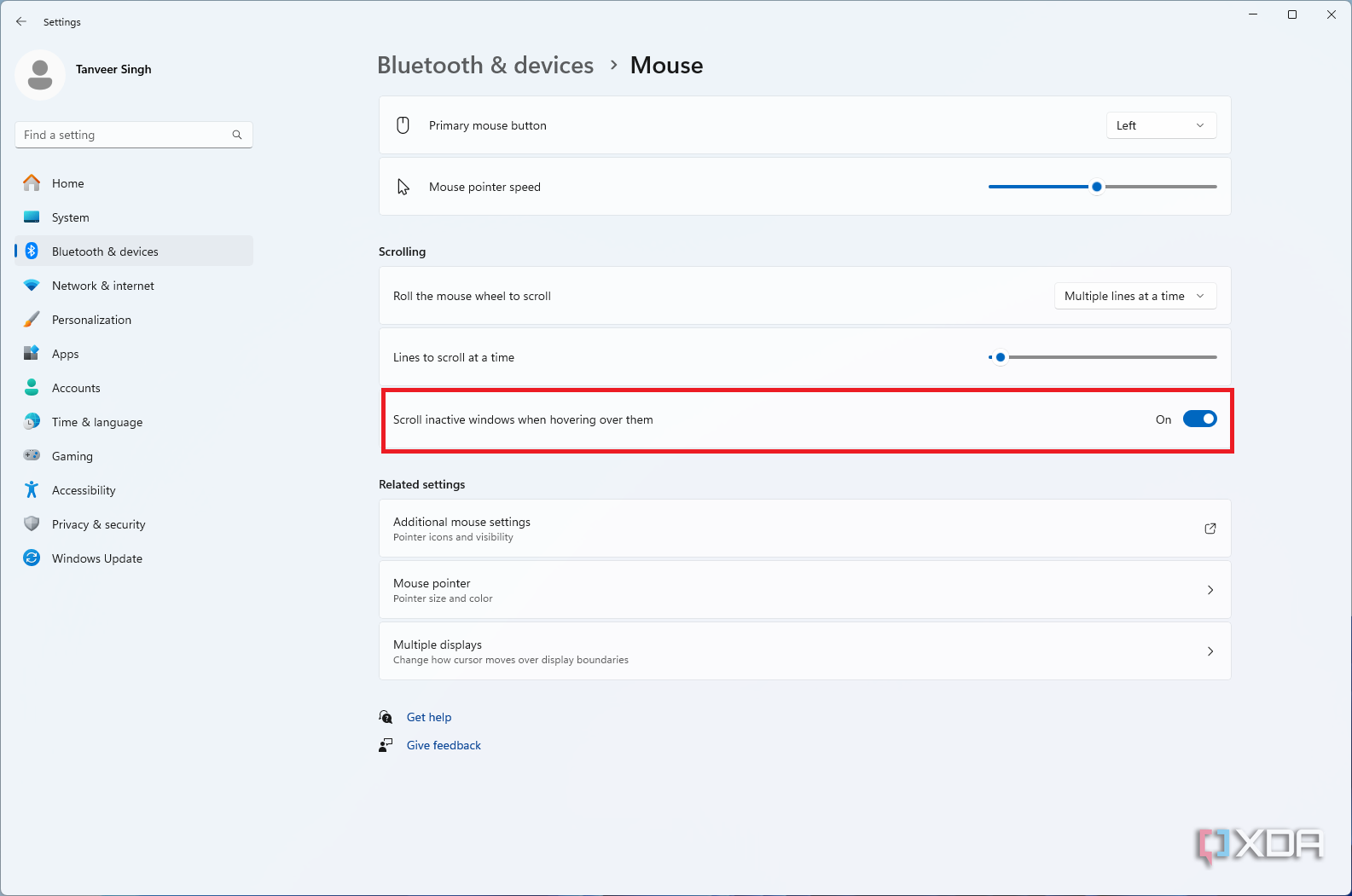The width and height of the screenshot is (1352, 896).
Task: Click Bluetooth & devices breadcrumb
Action: point(485,65)
